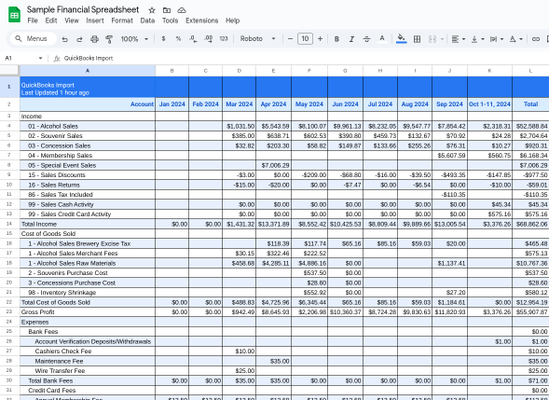The height and width of the screenshot is (400, 549).
Task: Select Cost of Goods Sold row label
Action: (88, 234)
